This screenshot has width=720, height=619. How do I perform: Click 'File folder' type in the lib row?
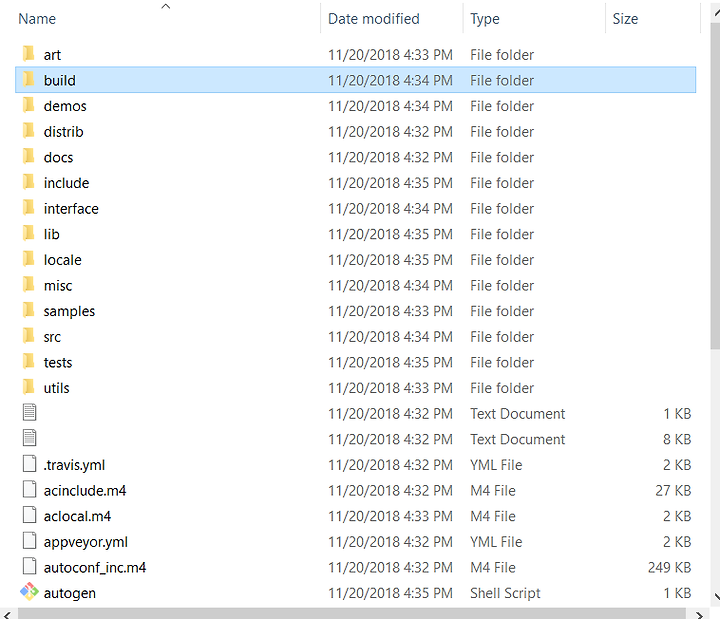(502, 234)
